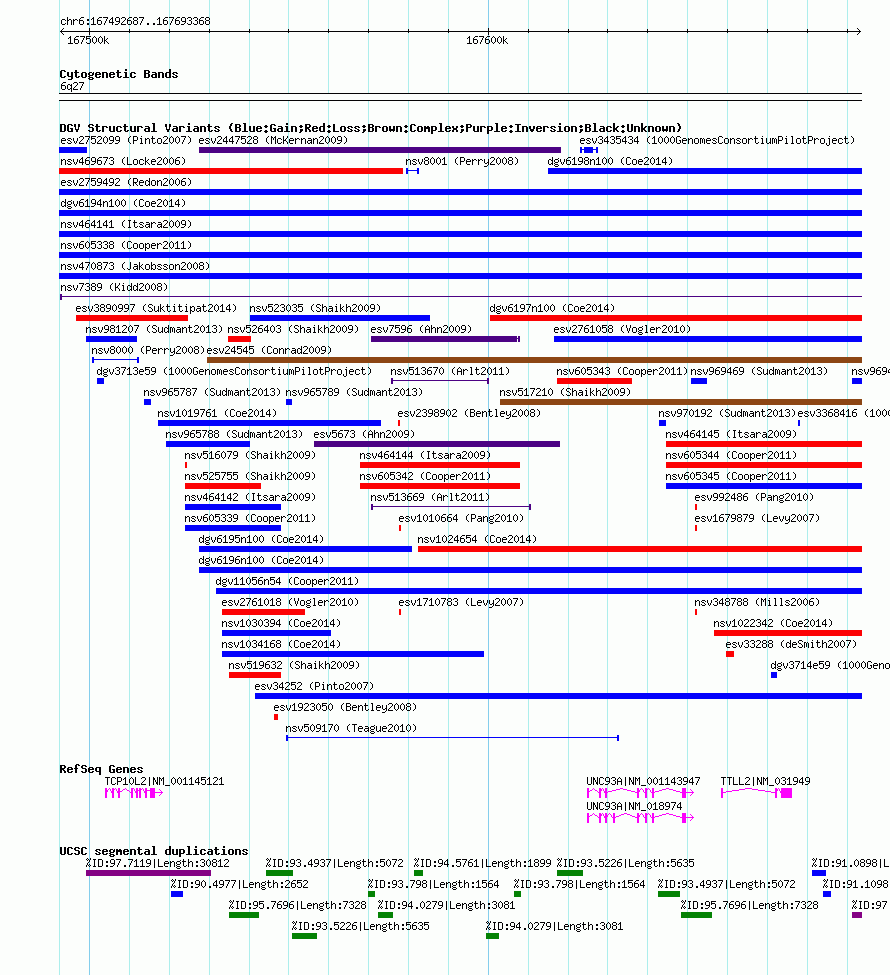Select esv2761058 (Vogler2010) label

(622, 330)
